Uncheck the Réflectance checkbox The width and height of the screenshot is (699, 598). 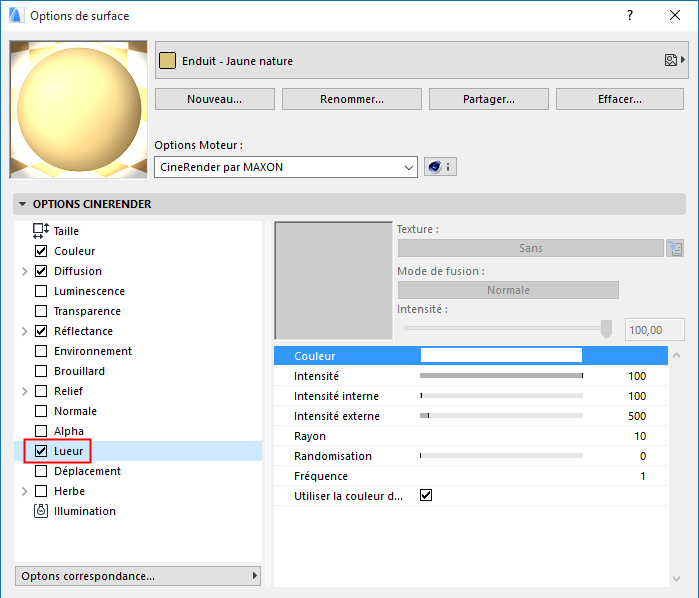(x=41, y=331)
